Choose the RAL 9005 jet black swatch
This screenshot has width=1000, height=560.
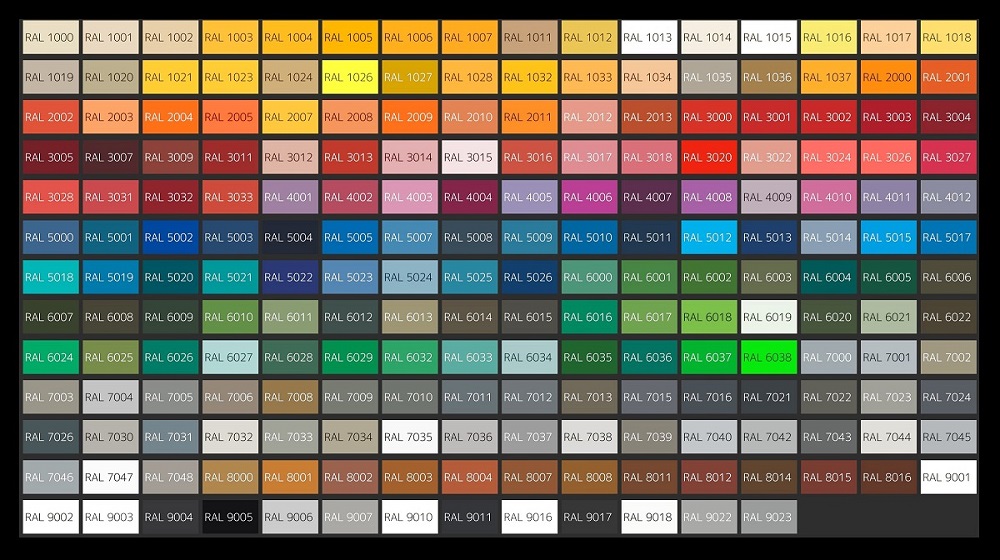coord(230,517)
